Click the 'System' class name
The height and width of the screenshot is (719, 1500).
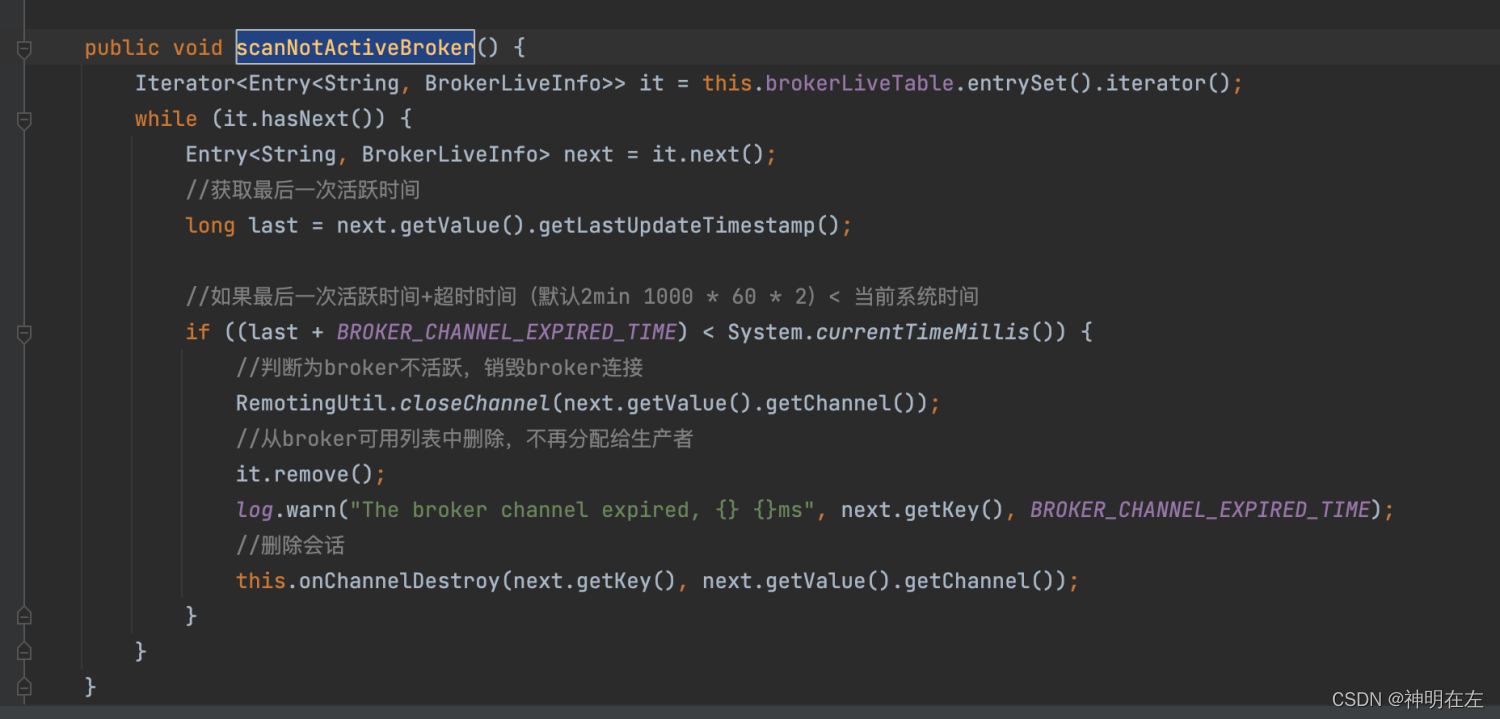tap(765, 332)
